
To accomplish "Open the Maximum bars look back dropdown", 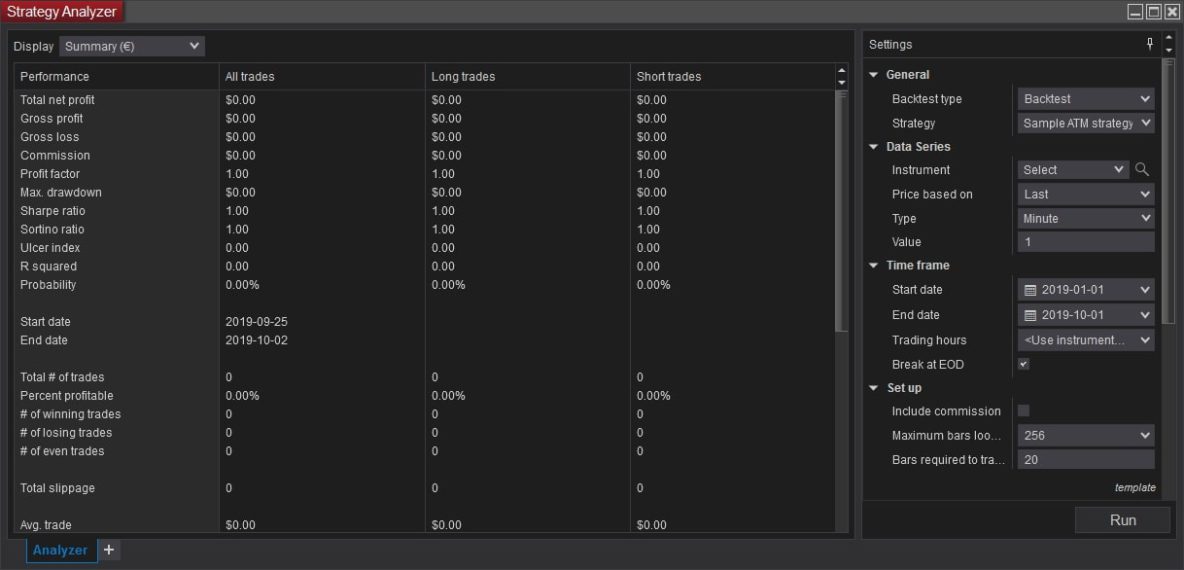I will [x=1086, y=436].
